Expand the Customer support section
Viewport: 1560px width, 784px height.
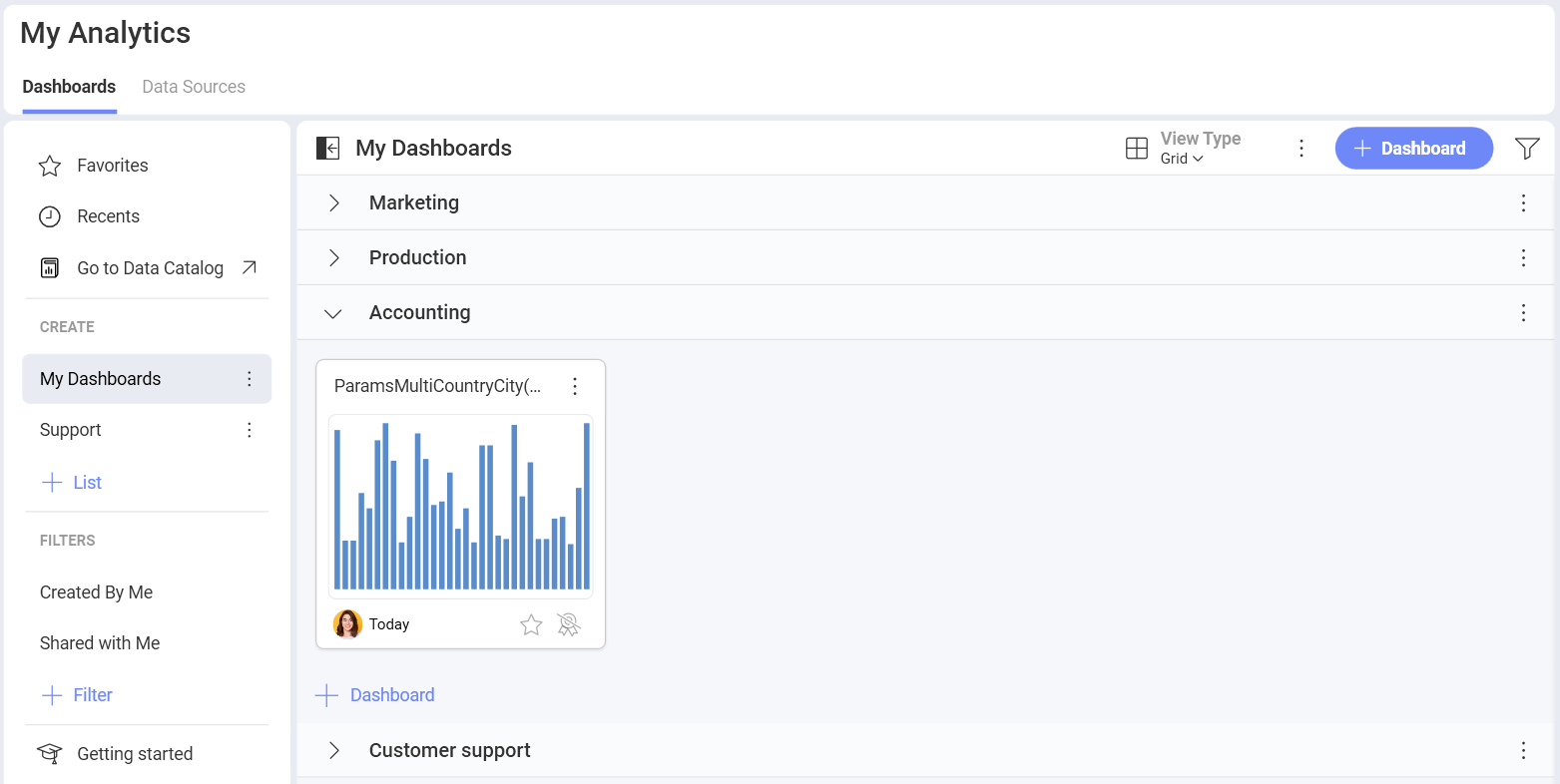(334, 751)
